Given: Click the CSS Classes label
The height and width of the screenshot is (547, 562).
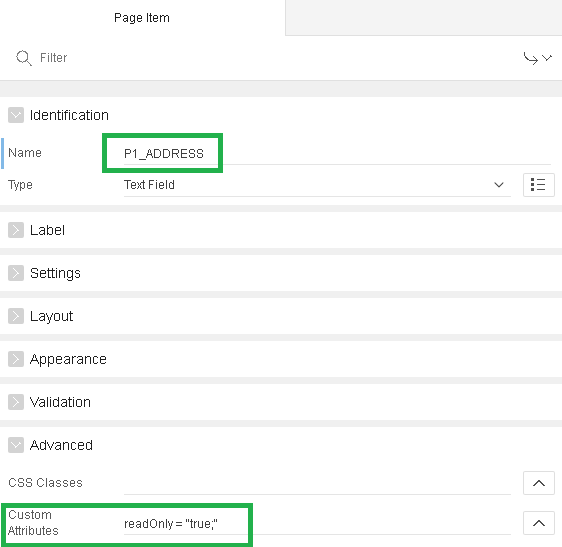Looking at the screenshot, I should click(45, 483).
